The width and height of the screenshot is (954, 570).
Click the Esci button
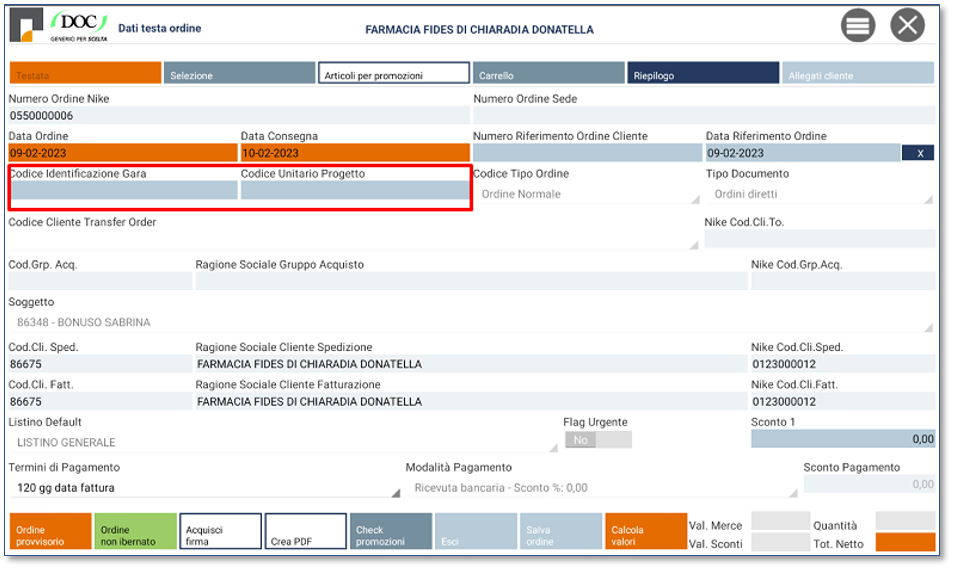point(476,532)
